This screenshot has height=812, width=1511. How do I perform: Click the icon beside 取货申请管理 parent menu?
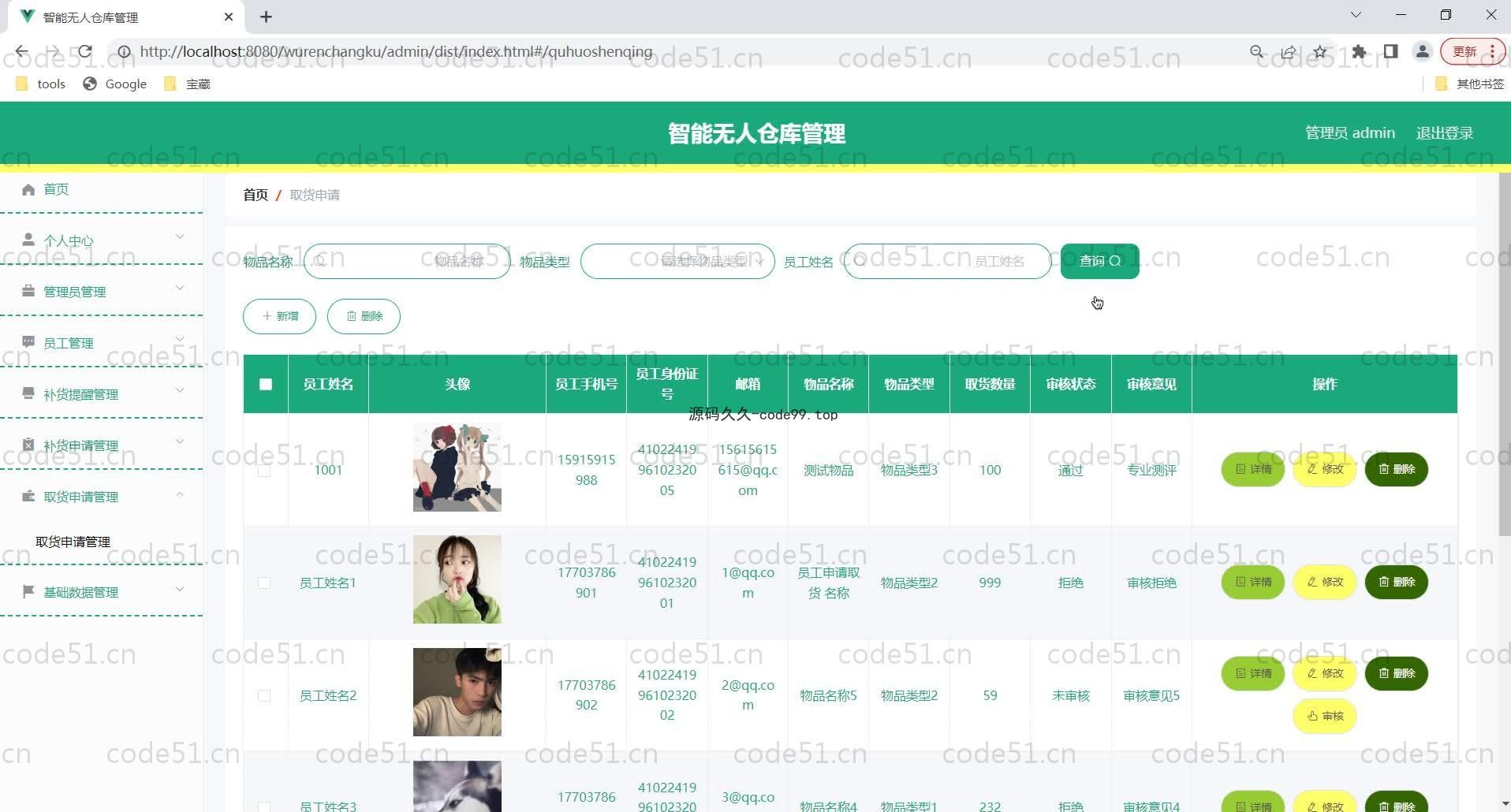29,496
